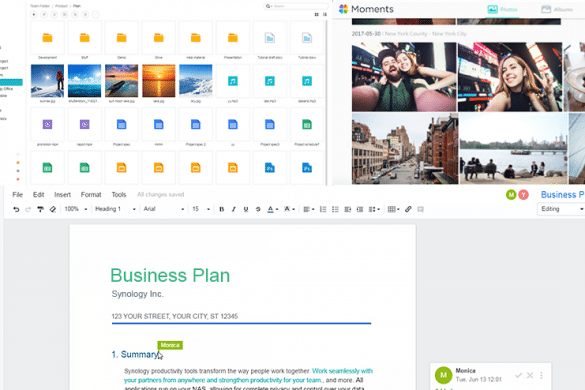This screenshot has width=585, height=390.
Task: Click the green M user avatar in header
Action: point(511,194)
